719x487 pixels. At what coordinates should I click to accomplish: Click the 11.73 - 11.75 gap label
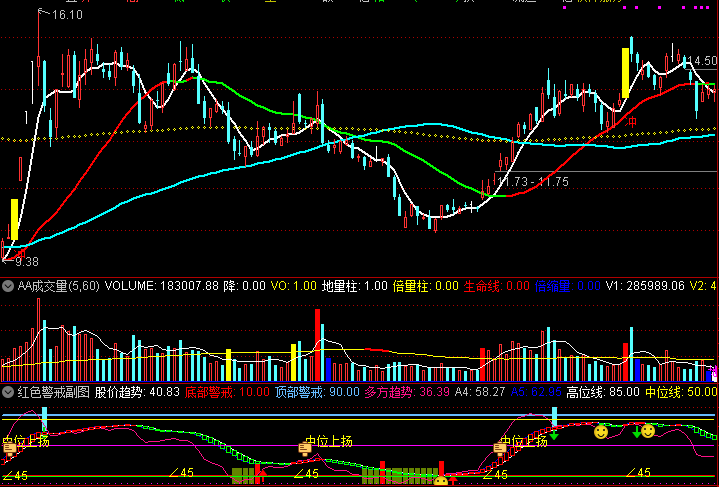point(533,182)
